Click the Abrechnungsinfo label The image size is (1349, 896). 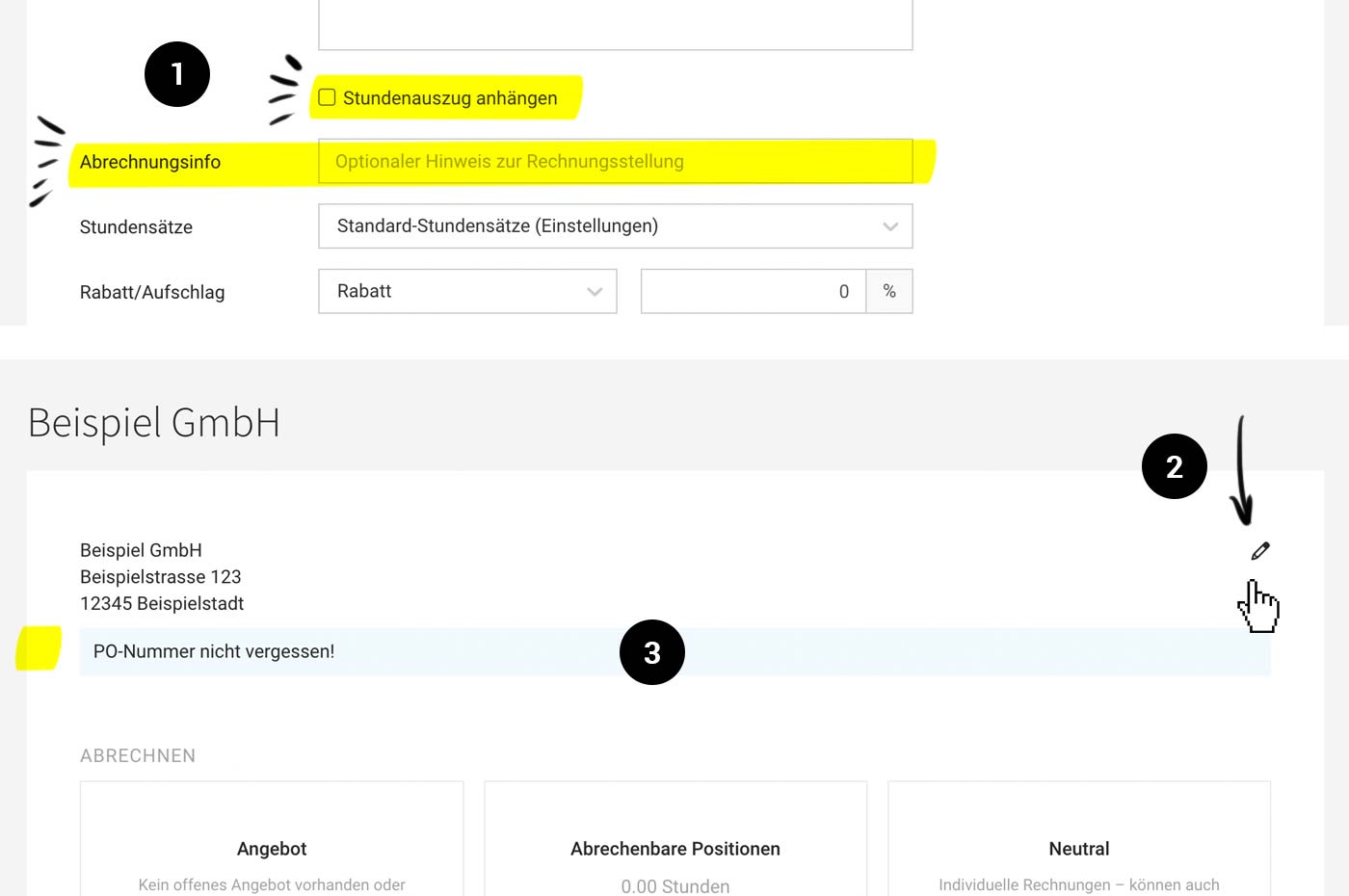(x=150, y=162)
